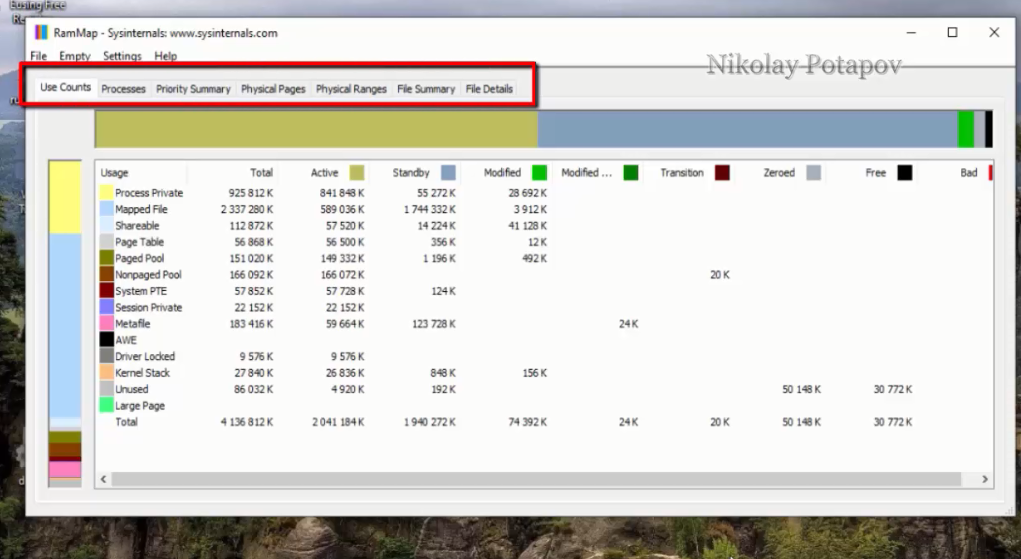Click the horizontal scrollbar thumb
This screenshot has width=1021, height=559.
click(x=537, y=479)
